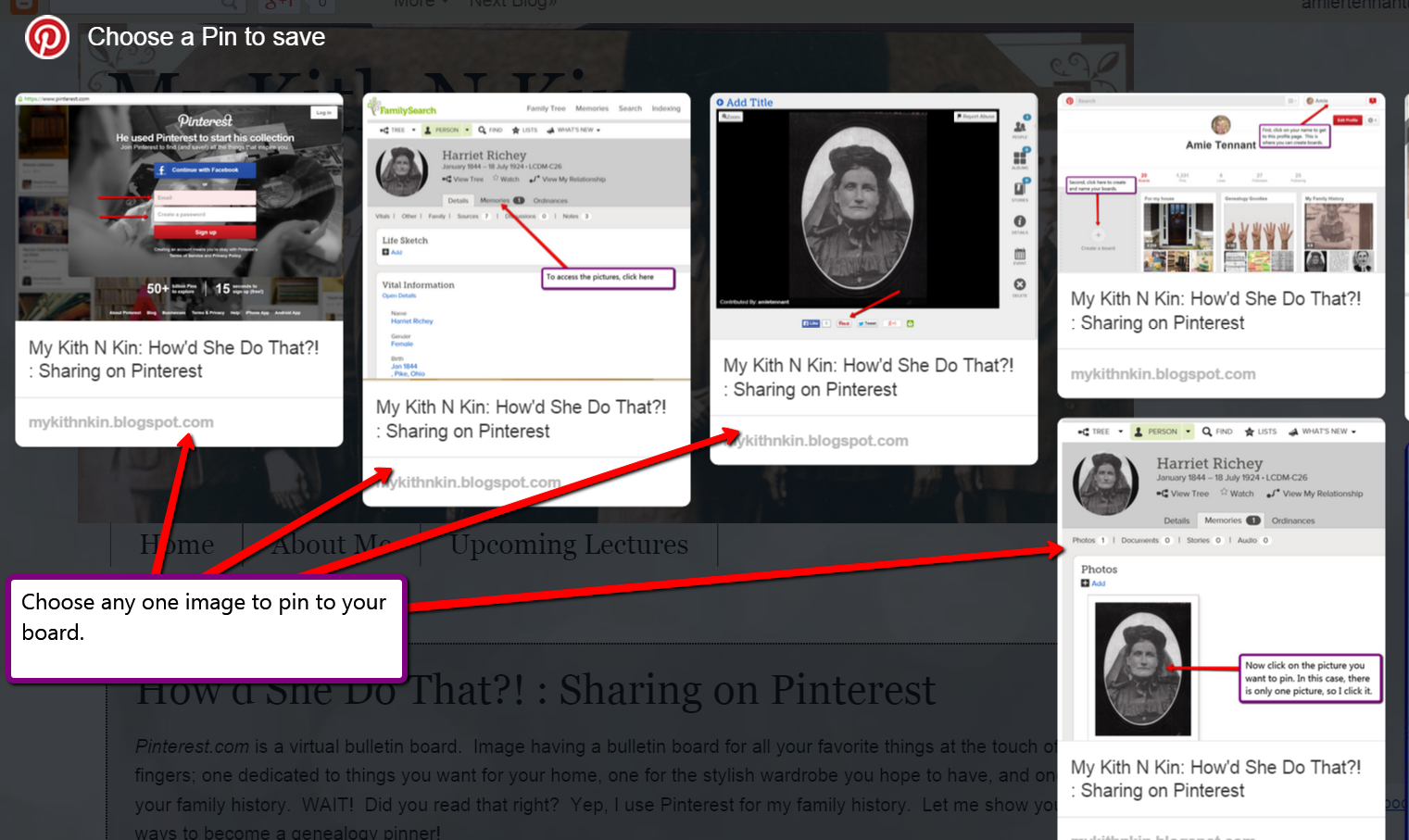This screenshot has height=840, width=1409.
Task: Open the About Me blog tab
Action: [x=332, y=545]
